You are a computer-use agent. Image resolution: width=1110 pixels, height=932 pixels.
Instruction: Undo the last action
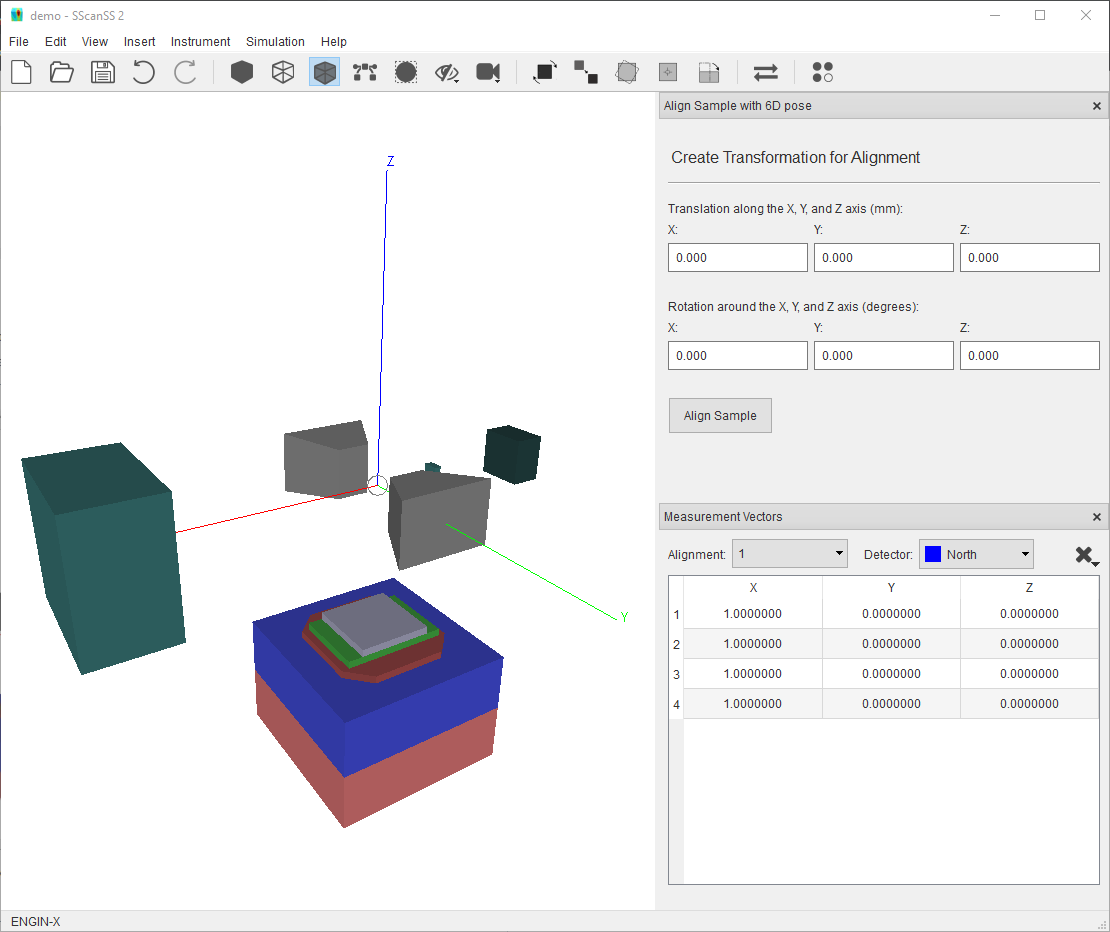pos(144,72)
